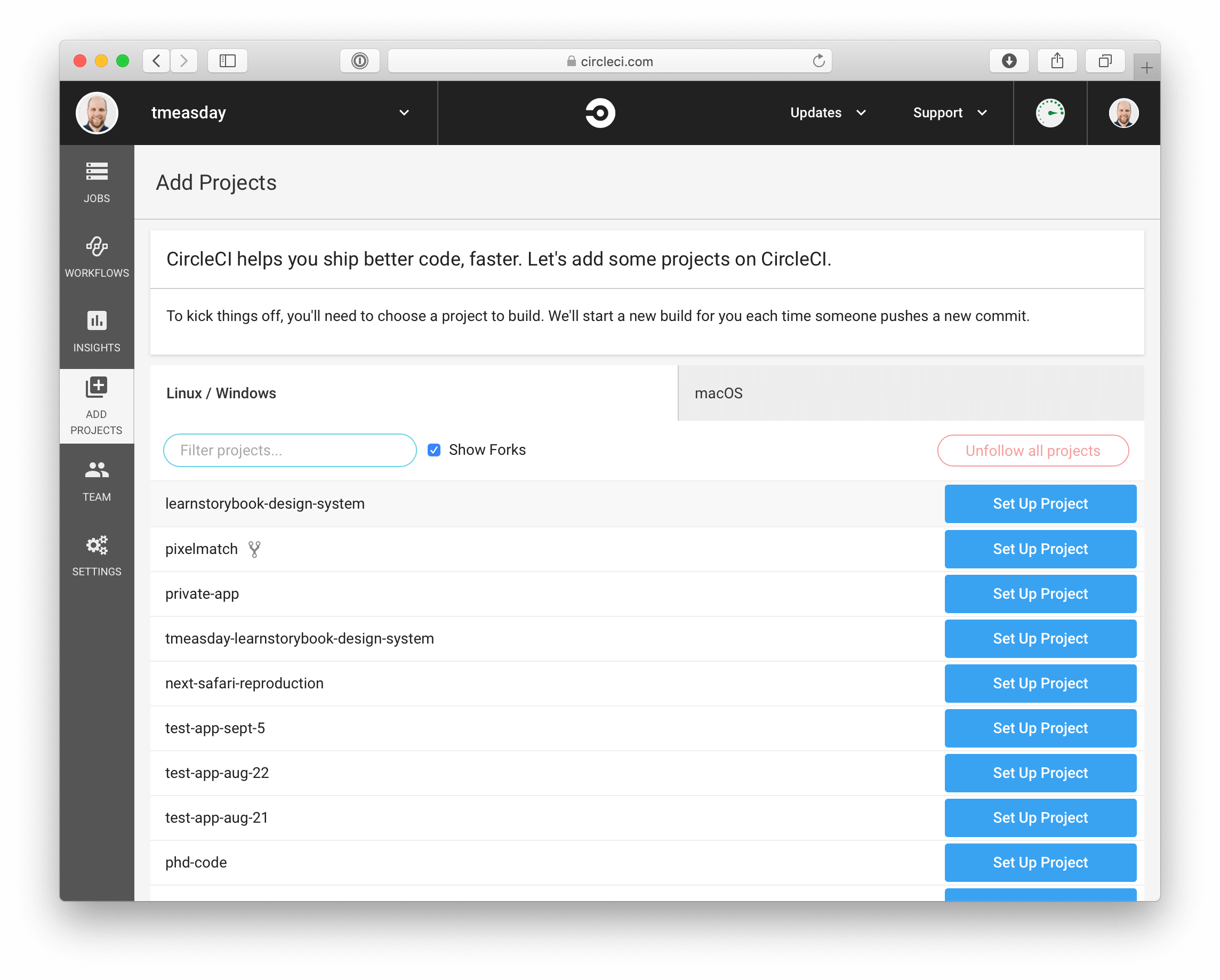Click the fork icon beside pixelmatch
The image size is (1220, 980).
(255, 549)
